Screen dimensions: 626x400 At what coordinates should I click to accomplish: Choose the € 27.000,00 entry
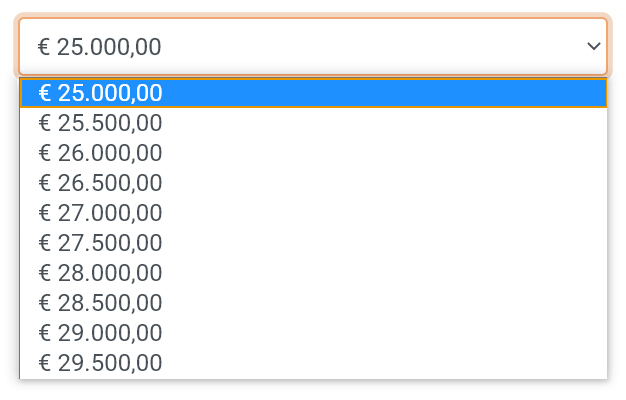(x=313, y=213)
